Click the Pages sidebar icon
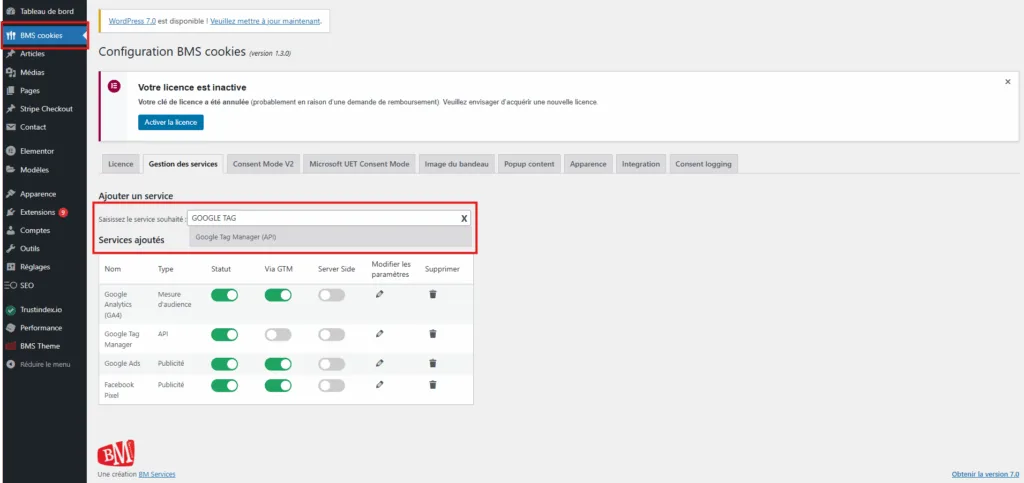 [10, 90]
